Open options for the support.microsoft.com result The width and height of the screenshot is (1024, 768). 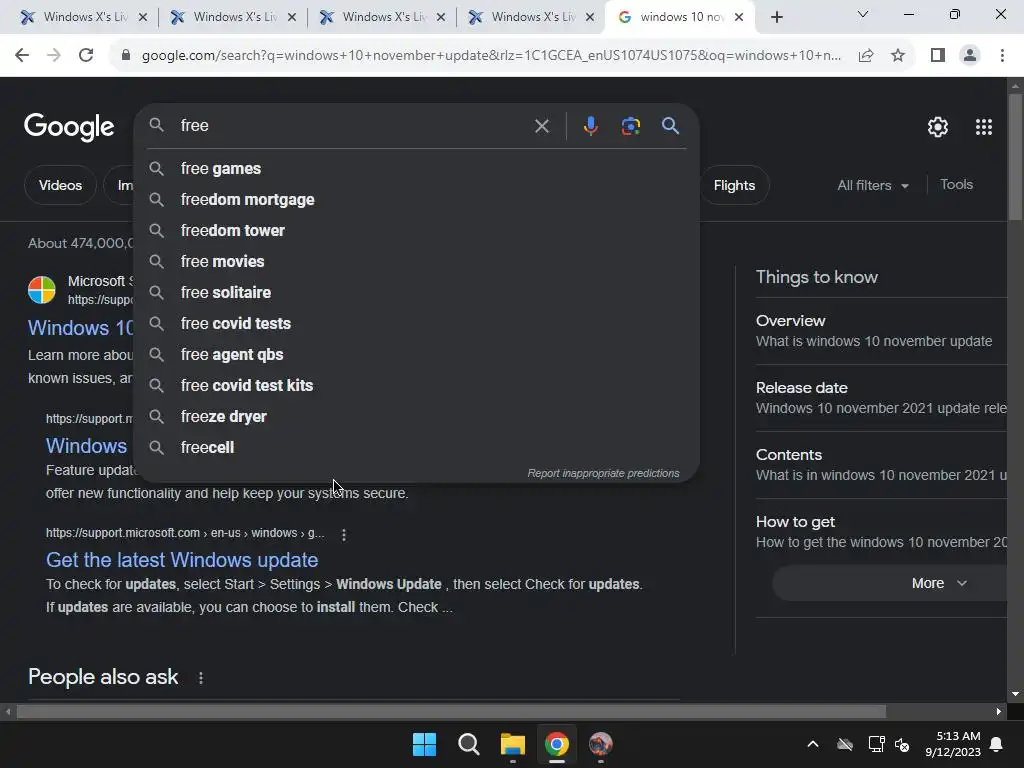[344, 534]
